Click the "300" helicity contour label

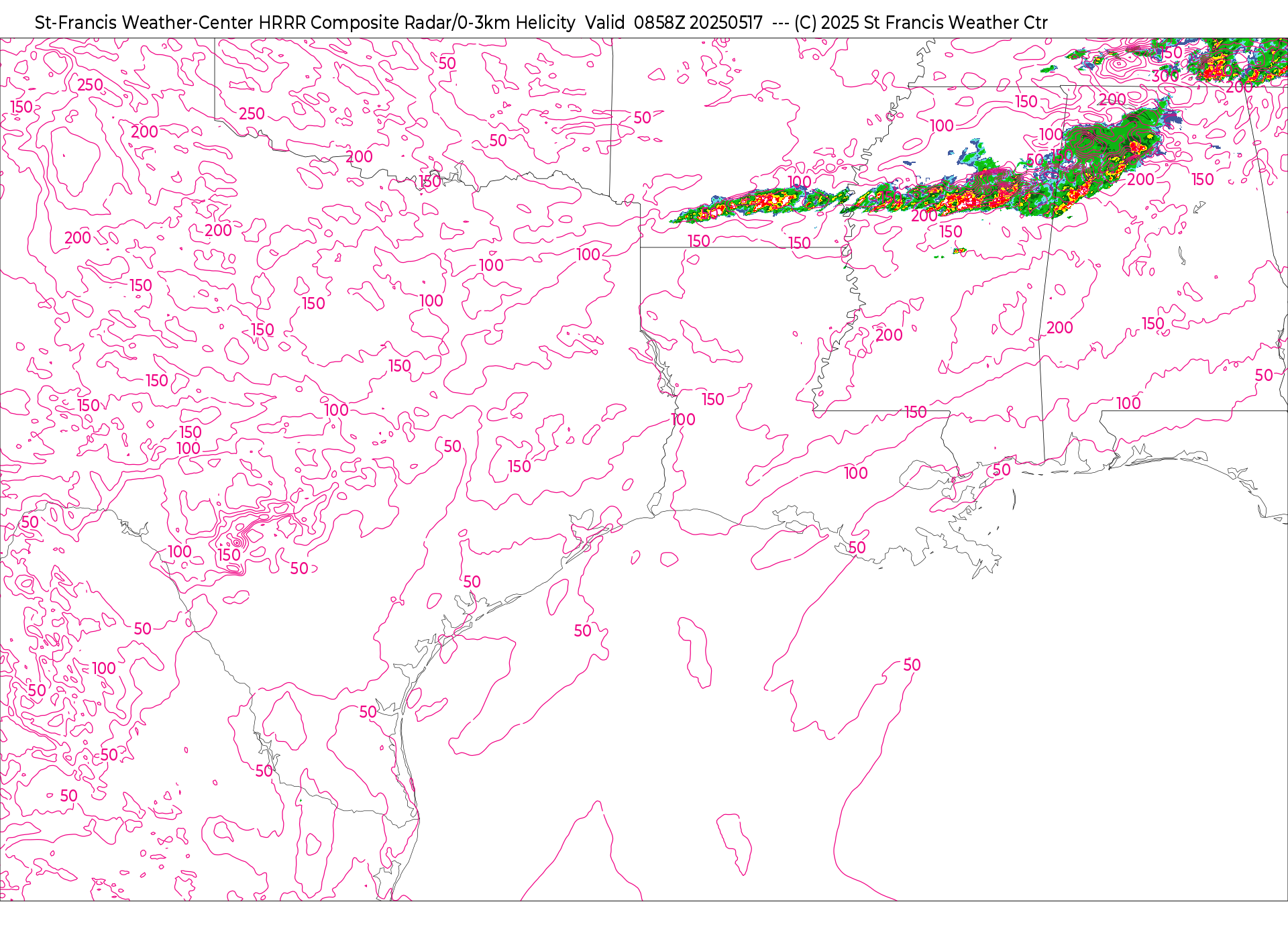click(x=1165, y=76)
